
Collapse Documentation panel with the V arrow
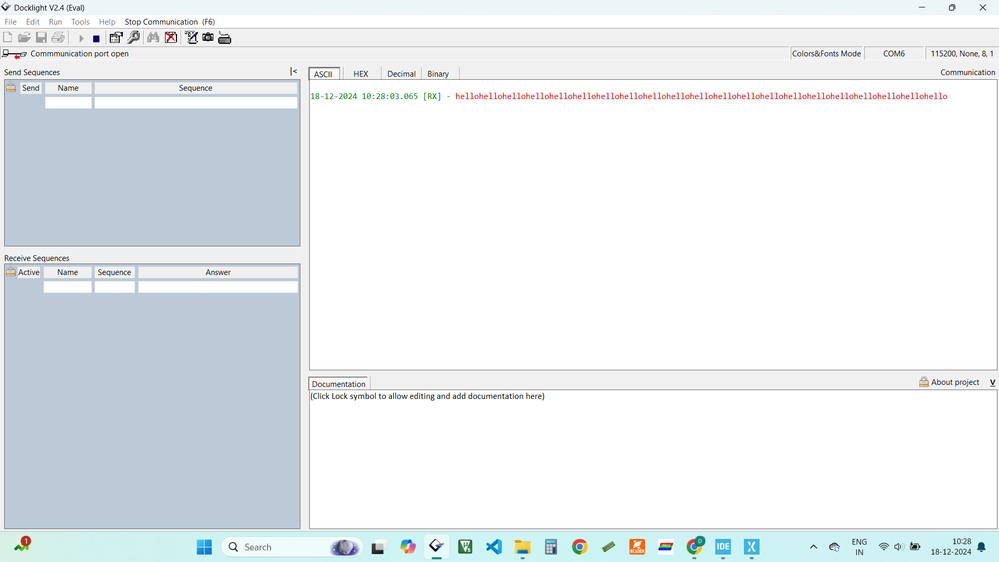click(x=992, y=382)
